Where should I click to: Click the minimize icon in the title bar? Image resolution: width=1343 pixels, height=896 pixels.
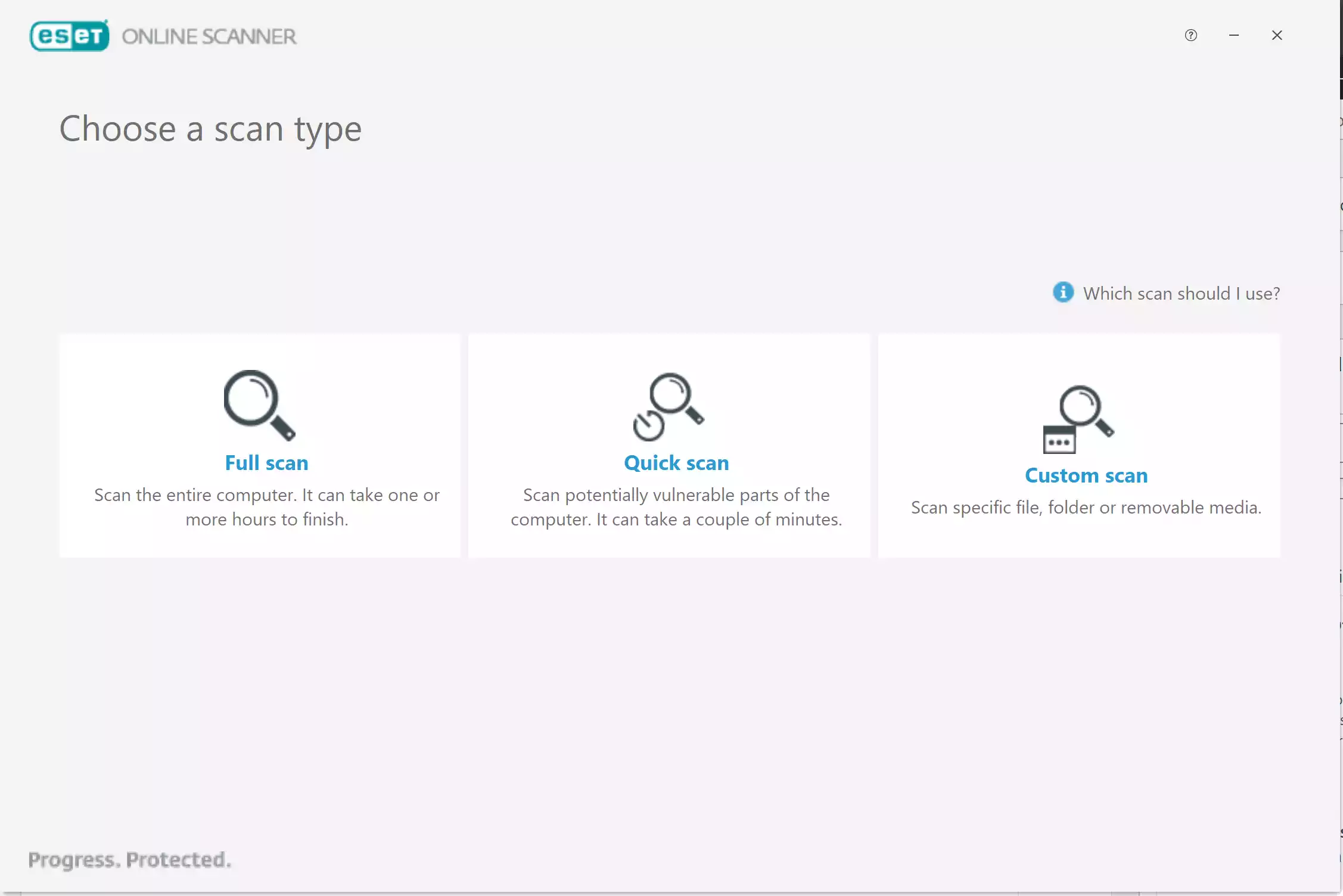(x=1234, y=35)
